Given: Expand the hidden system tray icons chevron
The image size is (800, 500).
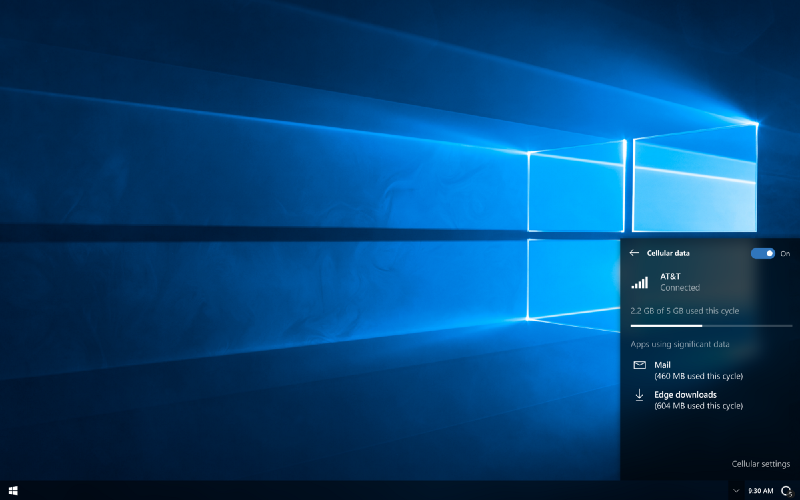Looking at the screenshot, I should click(736, 491).
